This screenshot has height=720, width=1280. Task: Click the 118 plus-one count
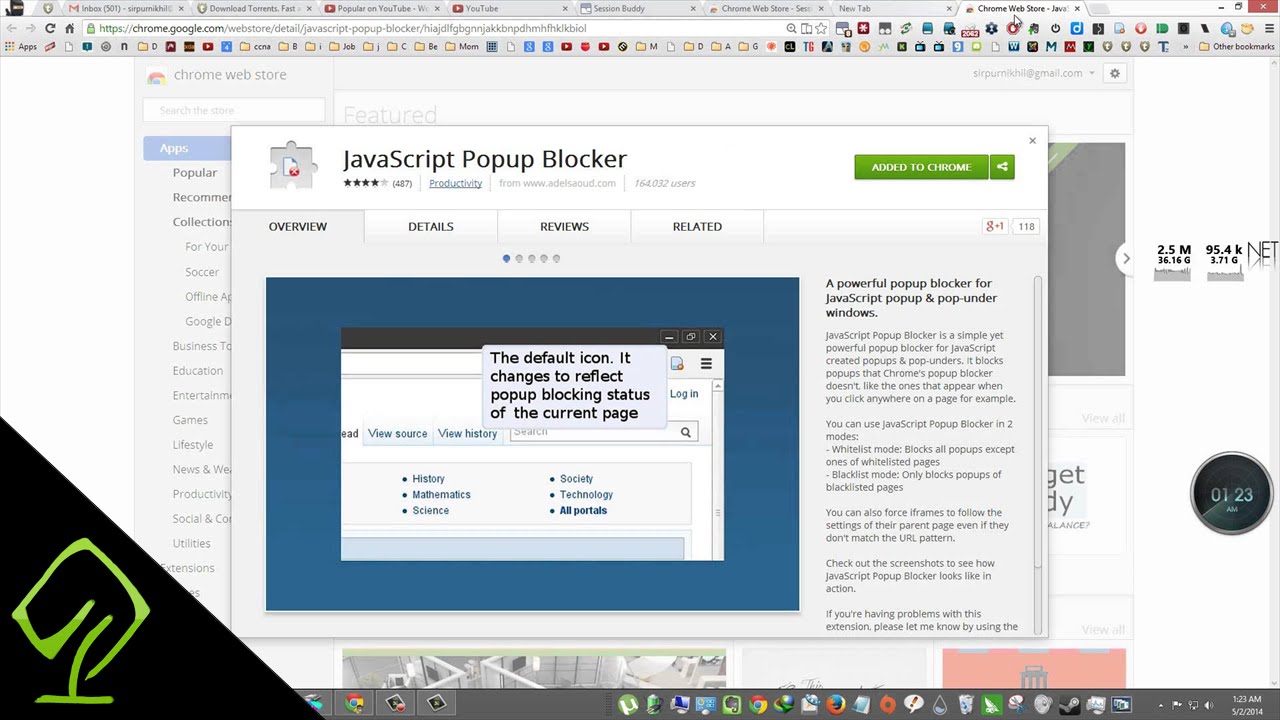pos(1026,226)
